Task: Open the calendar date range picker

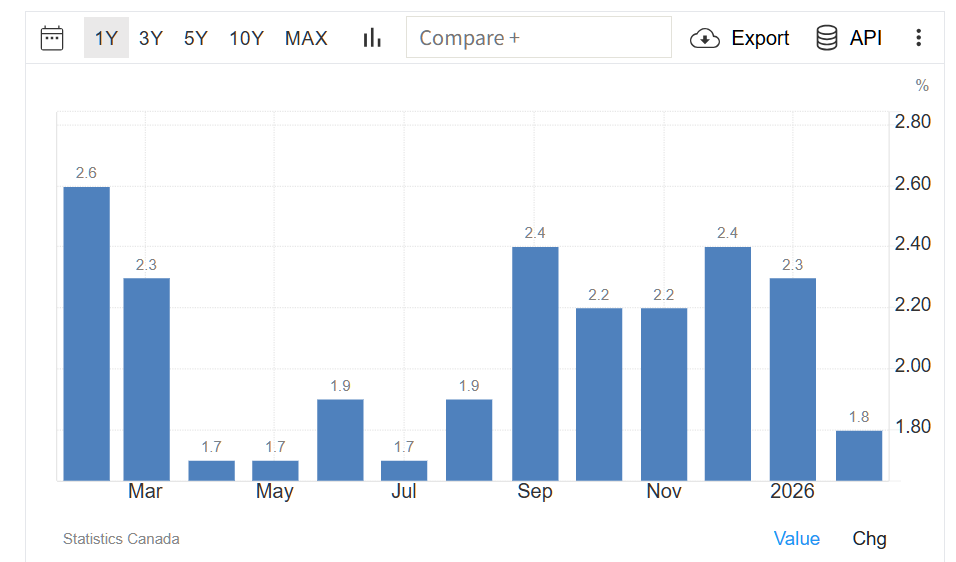Action: click(x=52, y=38)
